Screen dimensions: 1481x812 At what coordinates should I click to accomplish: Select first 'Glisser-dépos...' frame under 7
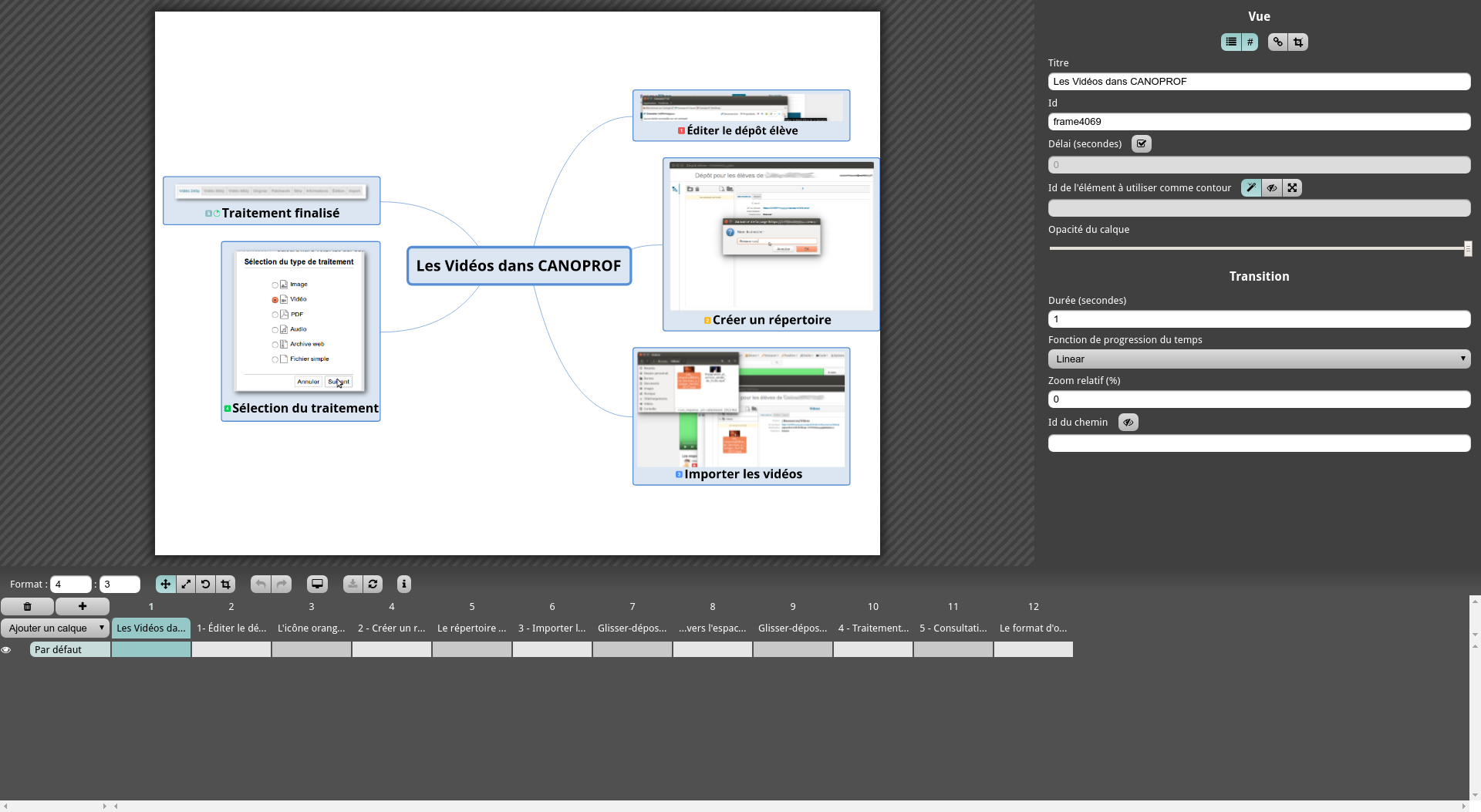633,628
